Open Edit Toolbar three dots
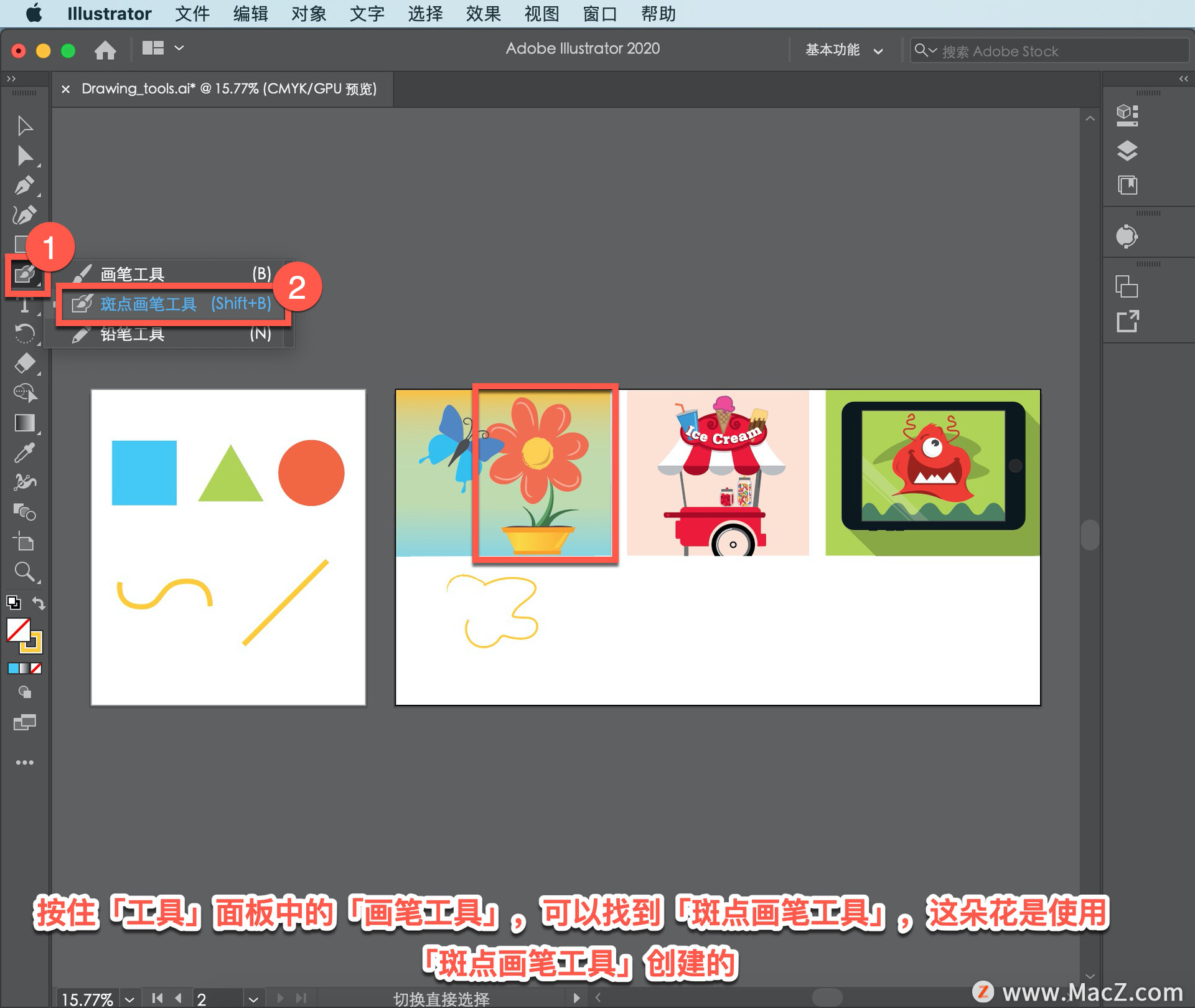1195x1008 pixels. pyautogui.click(x=25, y=763)
